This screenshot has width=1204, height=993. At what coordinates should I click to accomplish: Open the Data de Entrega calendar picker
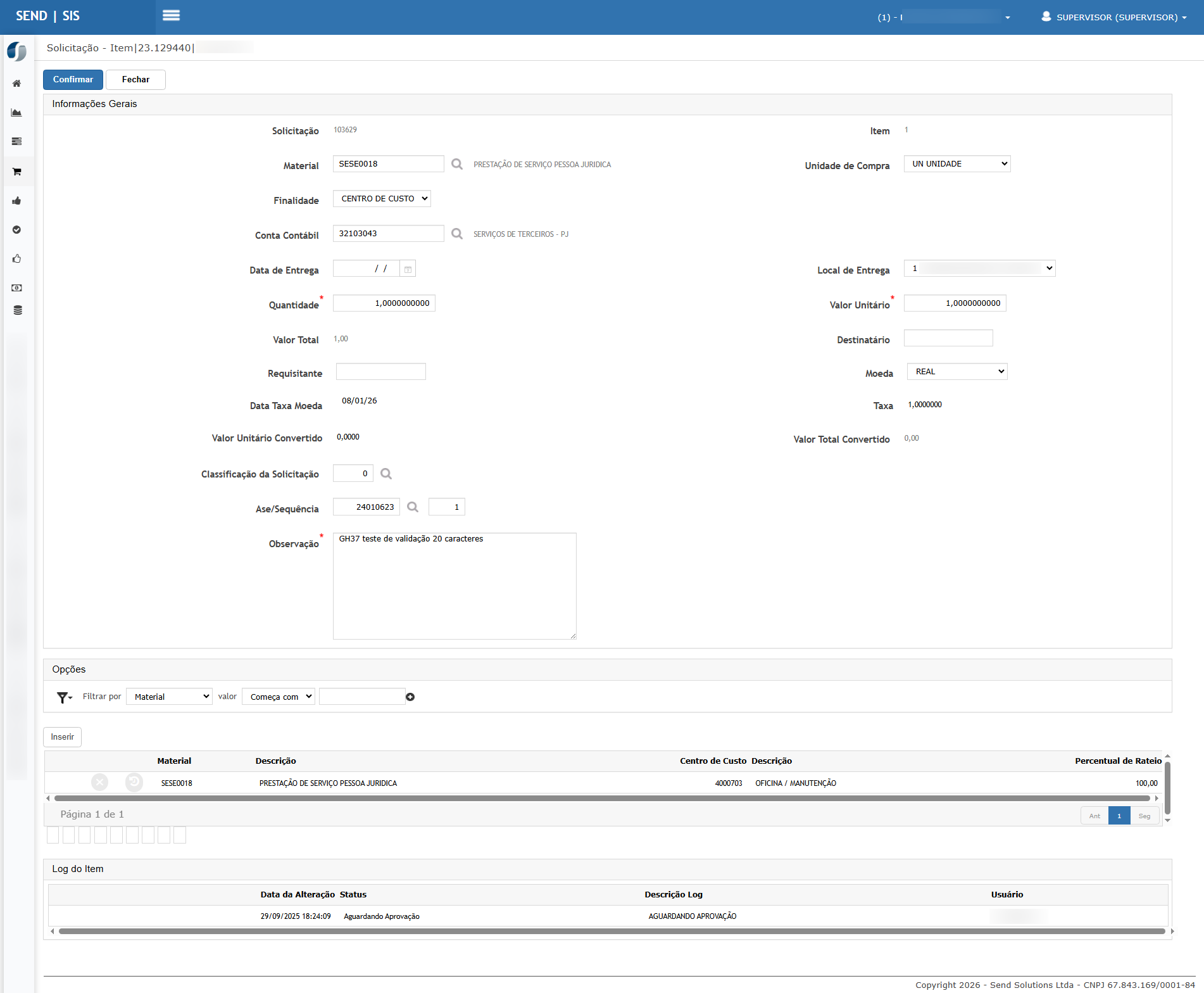pos(408,269)
